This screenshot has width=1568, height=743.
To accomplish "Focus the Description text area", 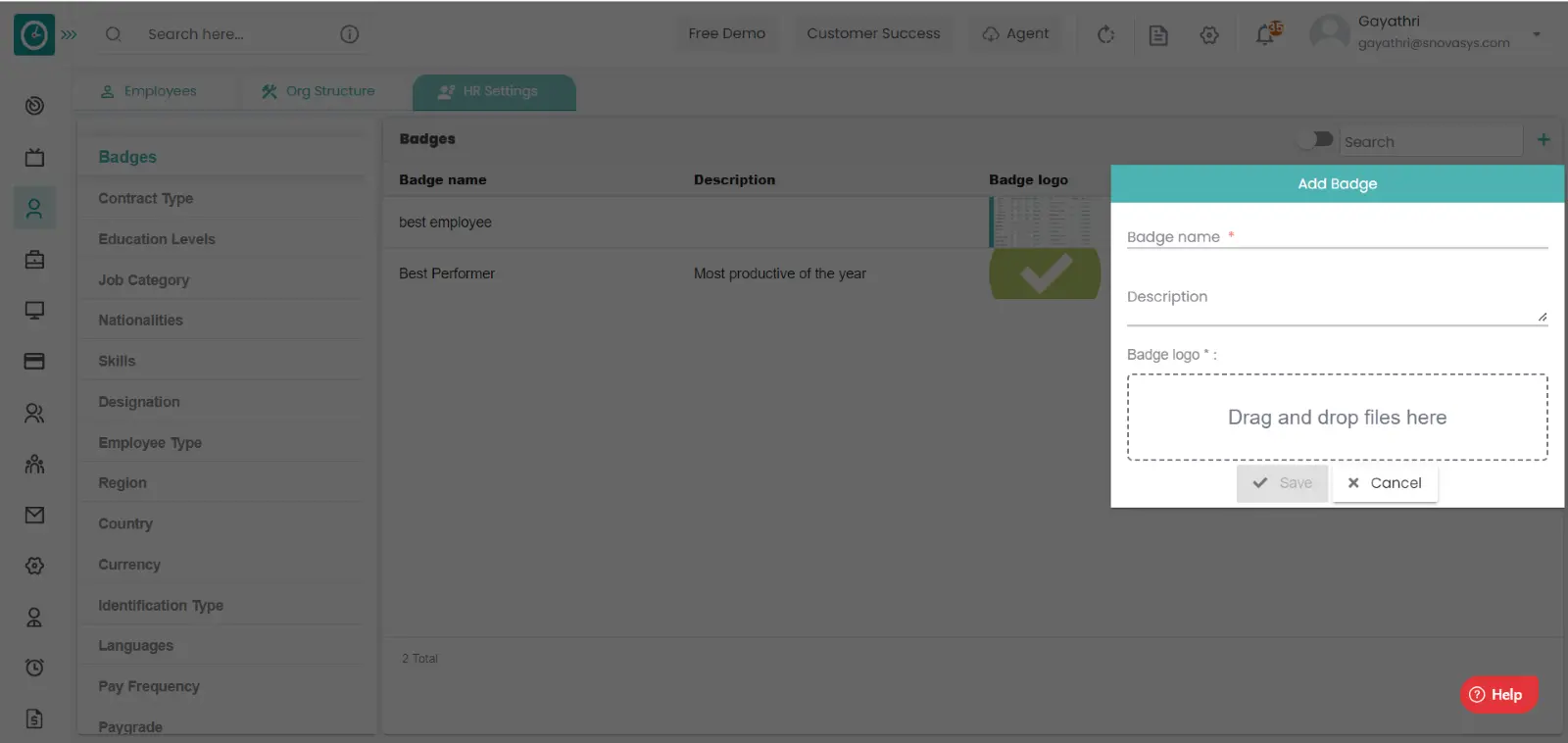I will coord(1337,303).
